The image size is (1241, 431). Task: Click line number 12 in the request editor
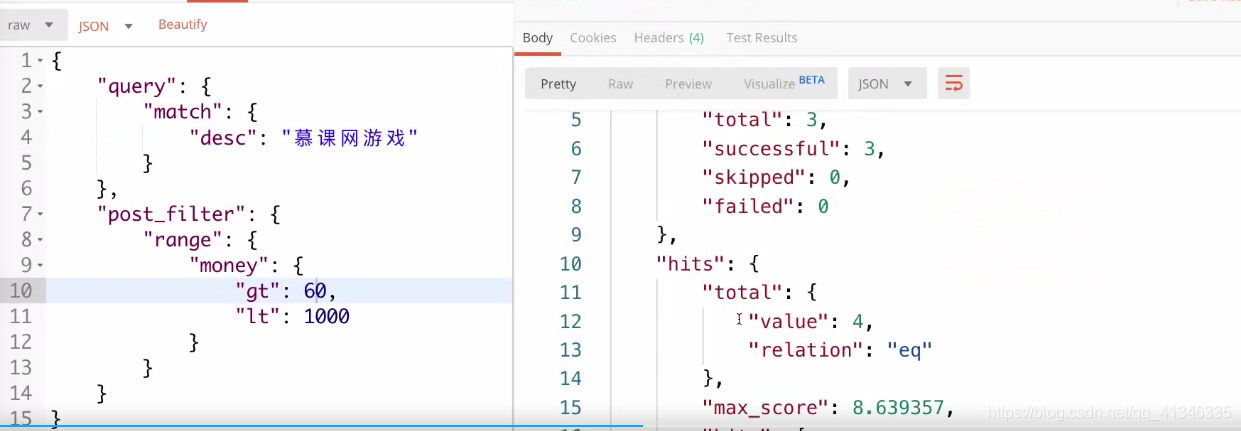22,342
